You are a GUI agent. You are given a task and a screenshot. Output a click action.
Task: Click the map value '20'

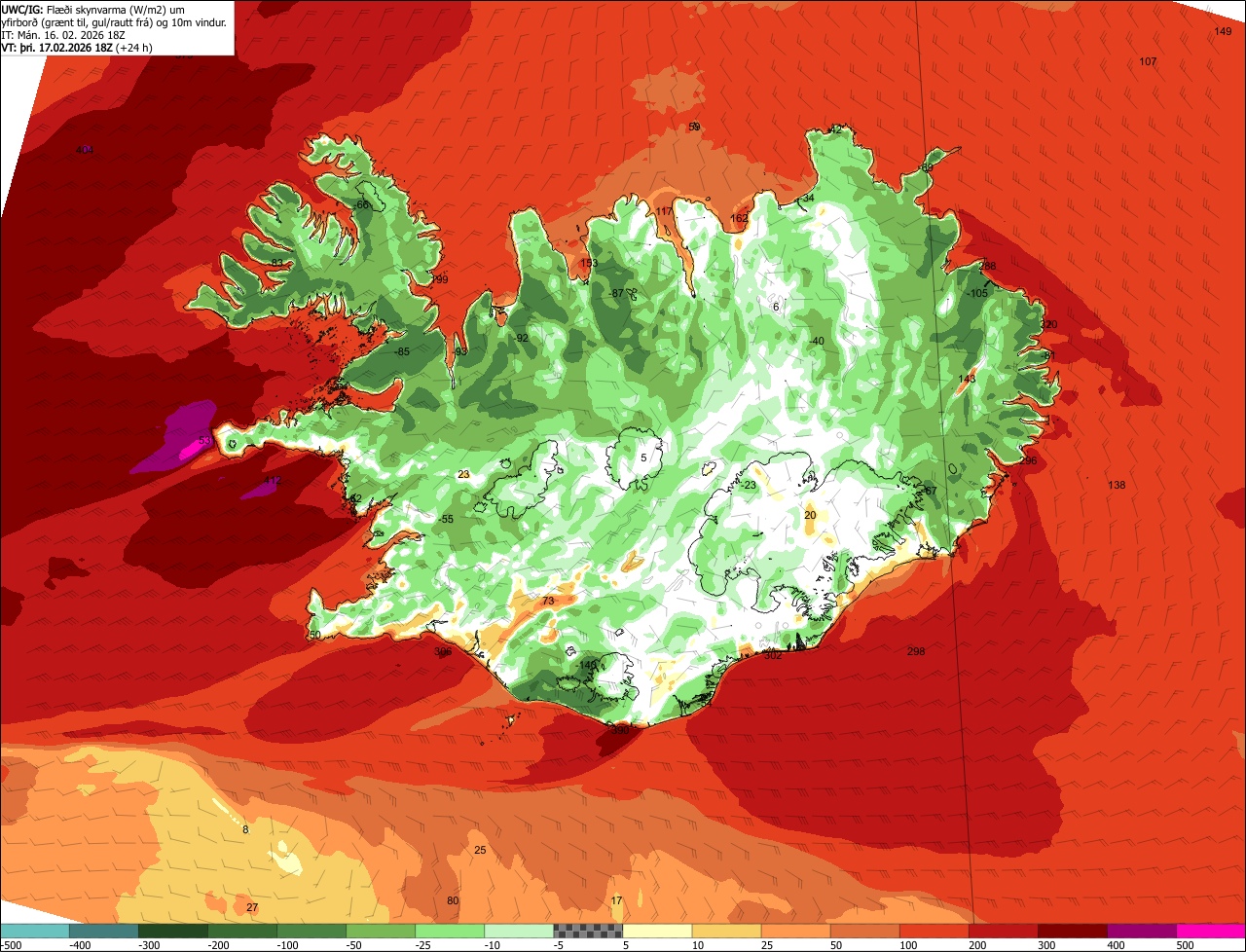pos(810,515)
